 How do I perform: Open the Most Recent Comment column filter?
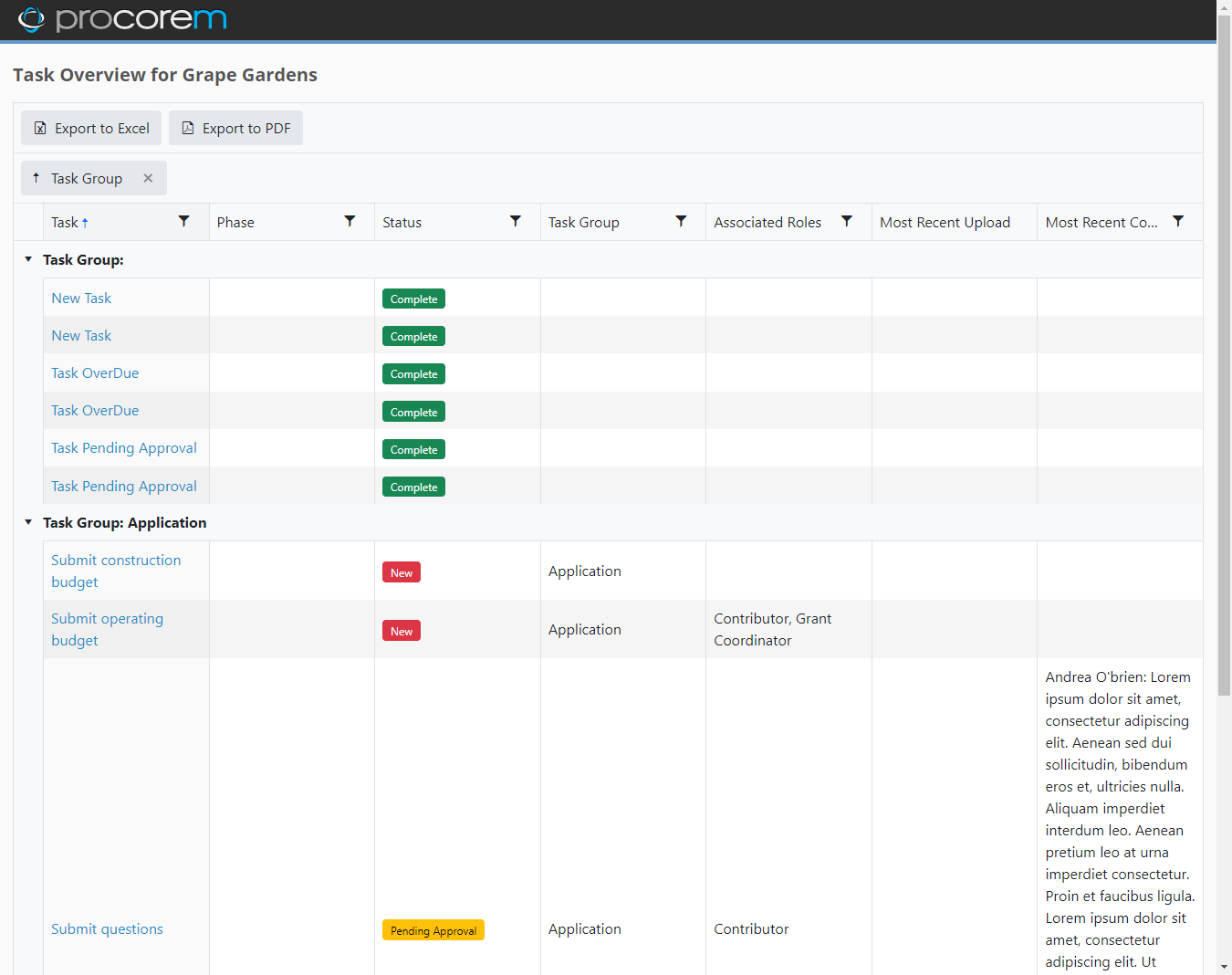1178,222
